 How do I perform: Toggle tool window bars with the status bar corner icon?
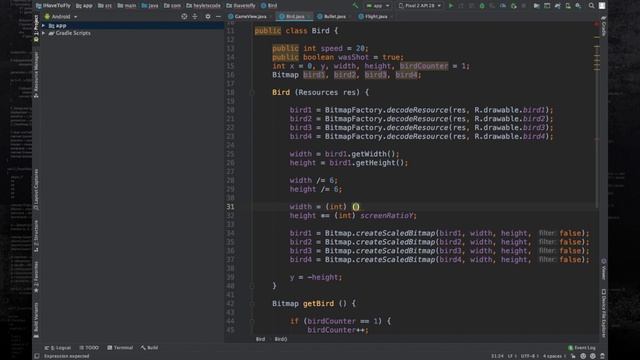click(37, 356)
